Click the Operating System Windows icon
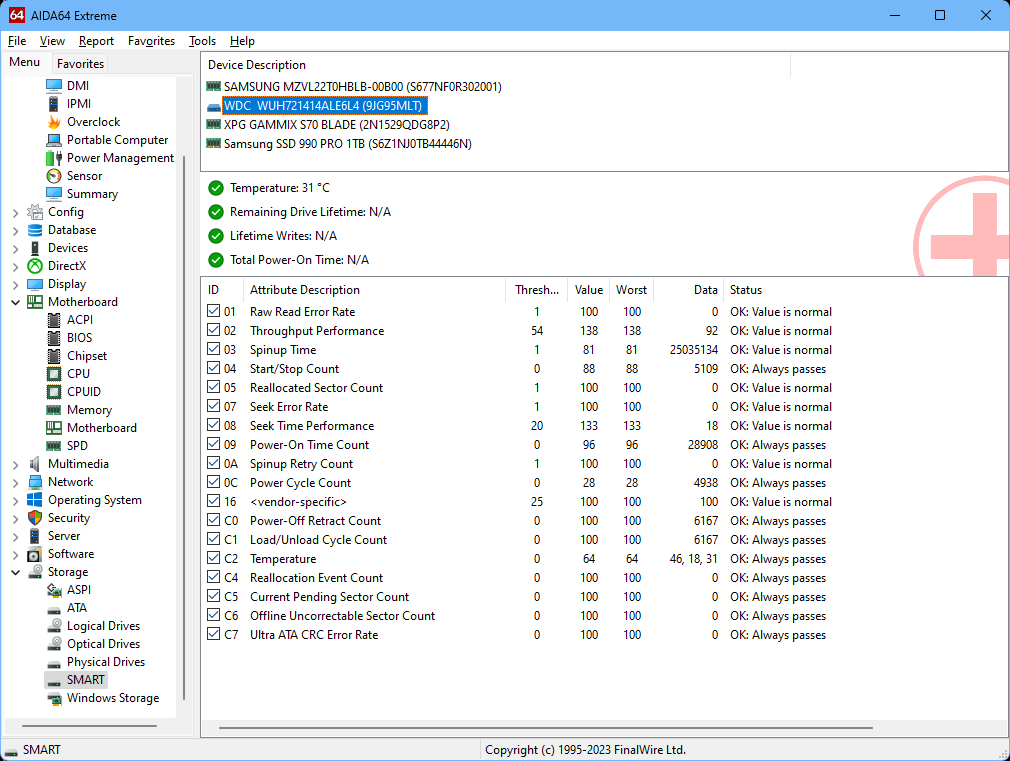 click(35, 500)
